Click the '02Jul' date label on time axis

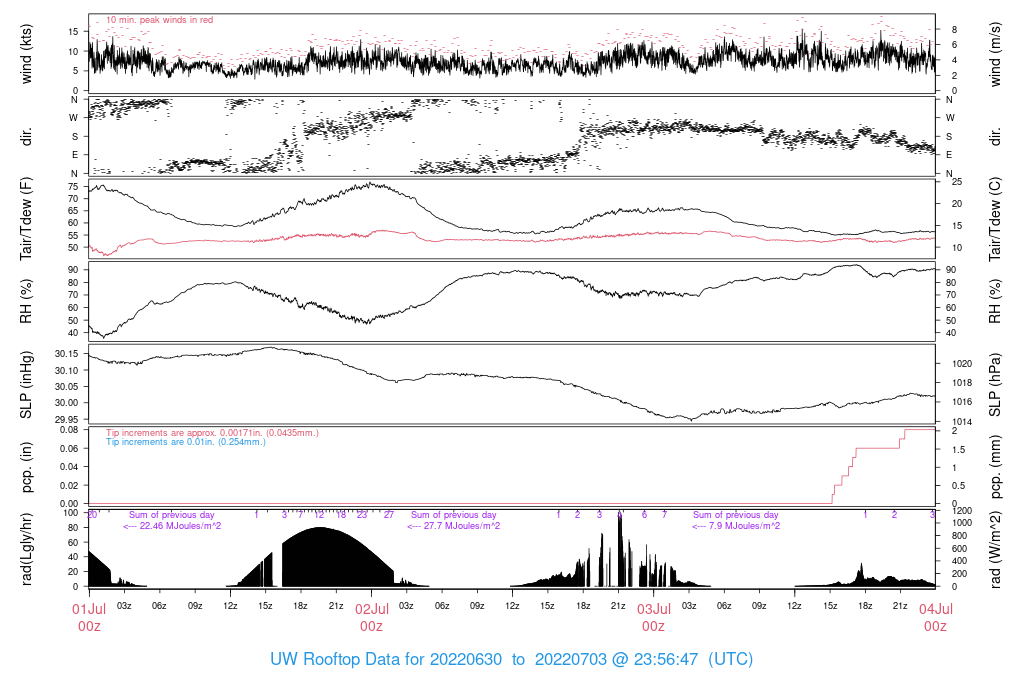372,609
